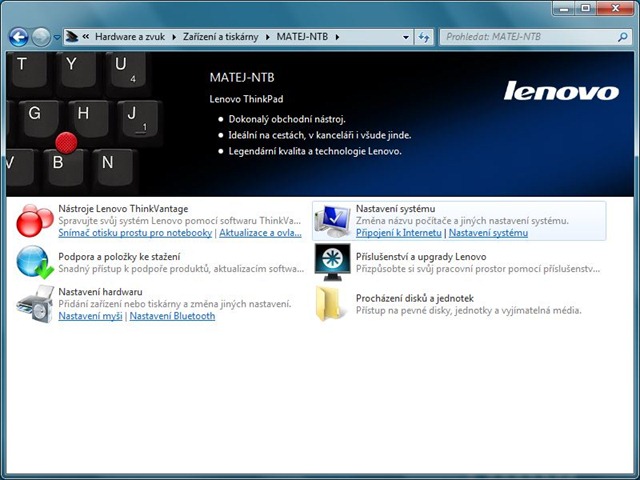Image resolution: width=640 pixels, height=480 pixels.
Task: Click the support and downloads globe icon
Action: pyautogui.click(x=34, y=262)
